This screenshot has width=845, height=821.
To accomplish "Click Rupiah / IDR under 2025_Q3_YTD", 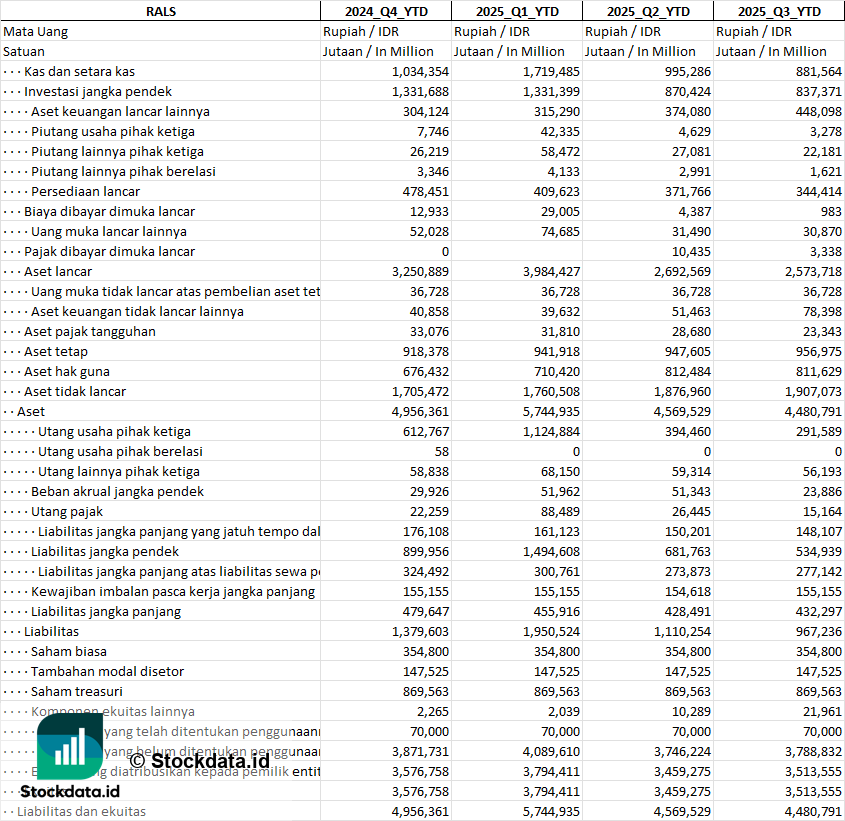I will tap(753, 31).
